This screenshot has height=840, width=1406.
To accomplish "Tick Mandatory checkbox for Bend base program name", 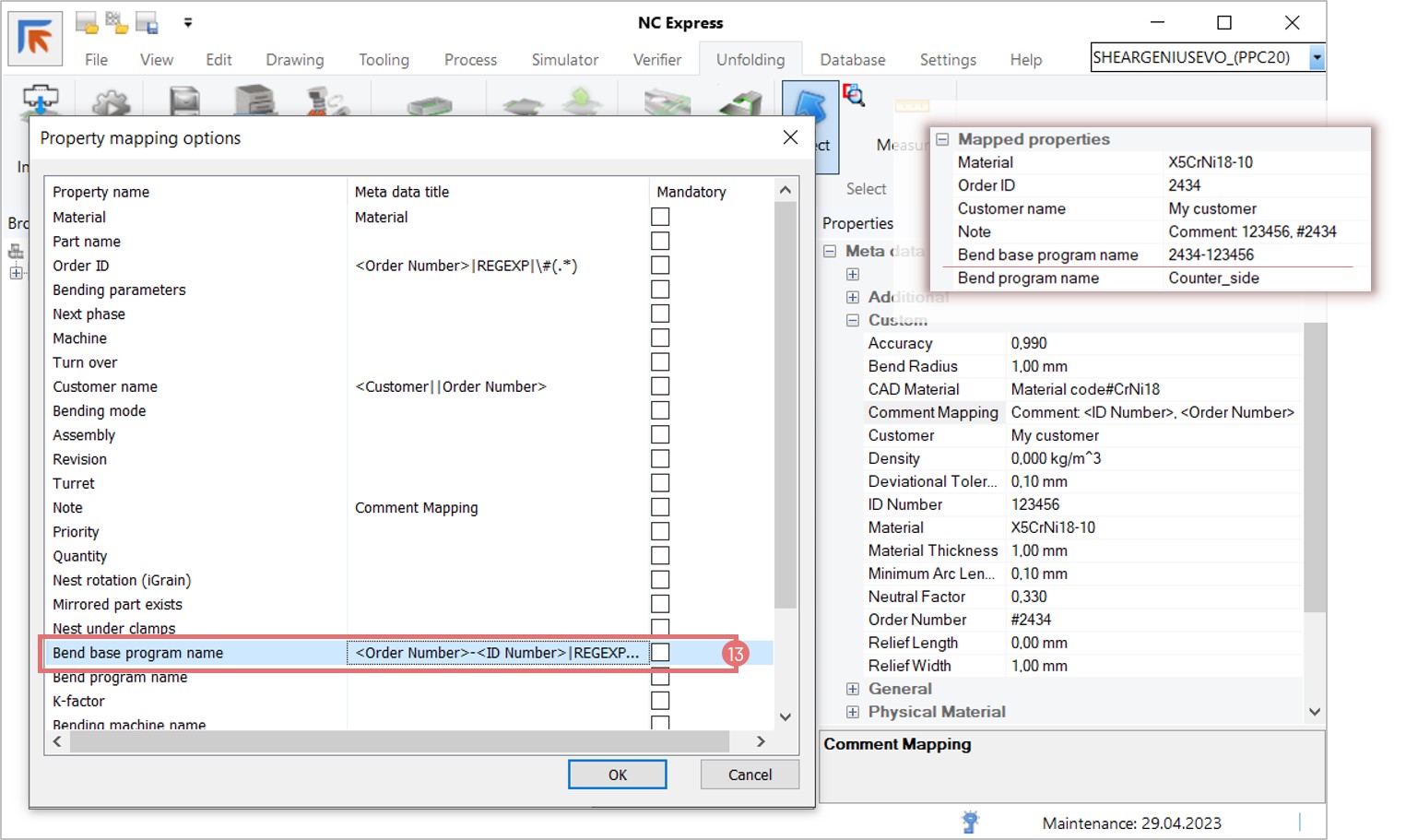I will coord(660,653).
